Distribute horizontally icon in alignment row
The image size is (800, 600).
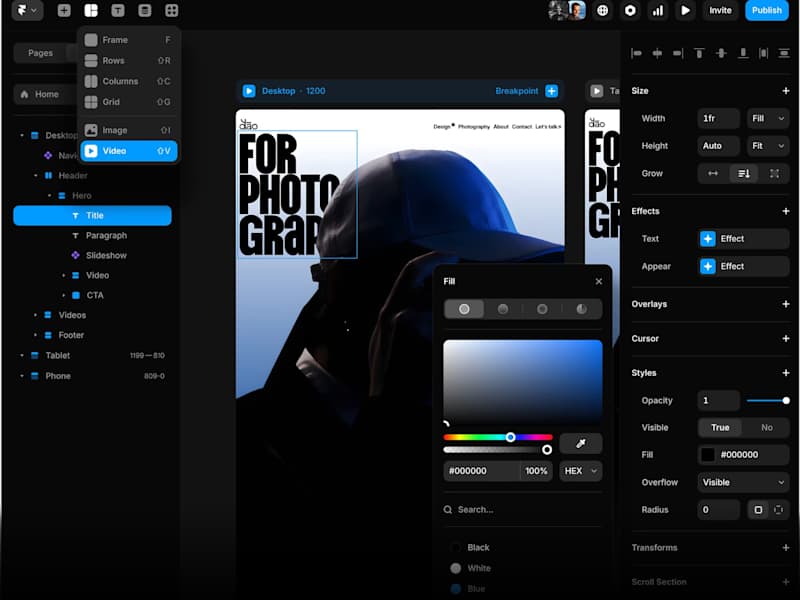[763, 53]
